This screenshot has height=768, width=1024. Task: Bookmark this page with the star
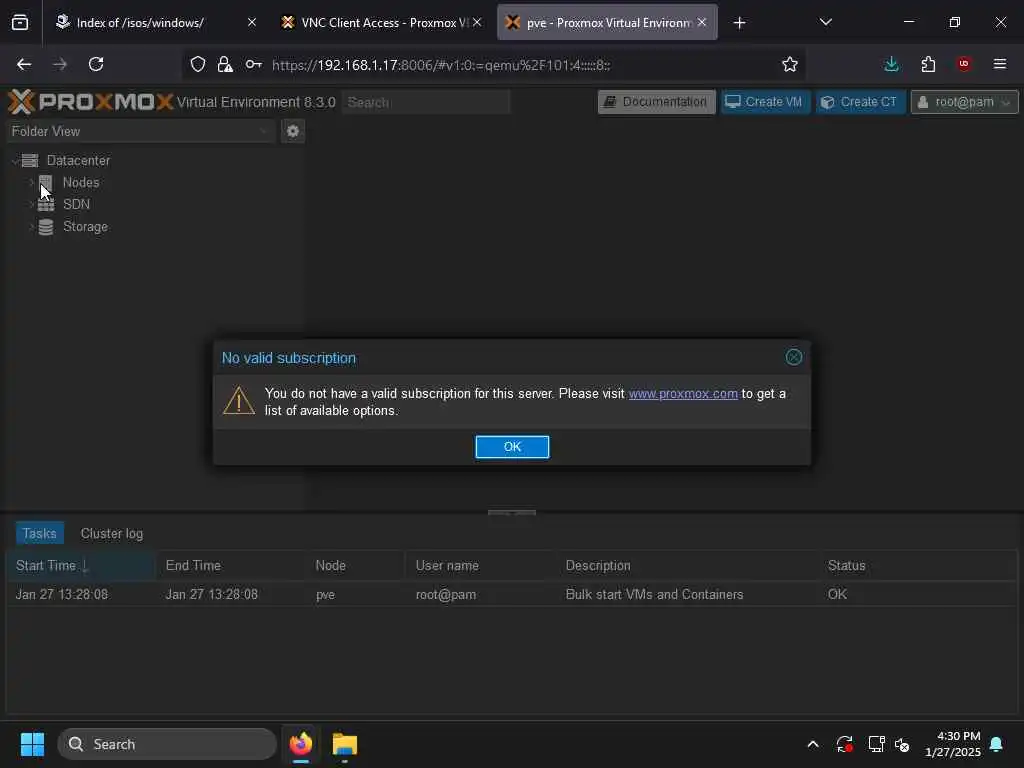click(790, 64)
